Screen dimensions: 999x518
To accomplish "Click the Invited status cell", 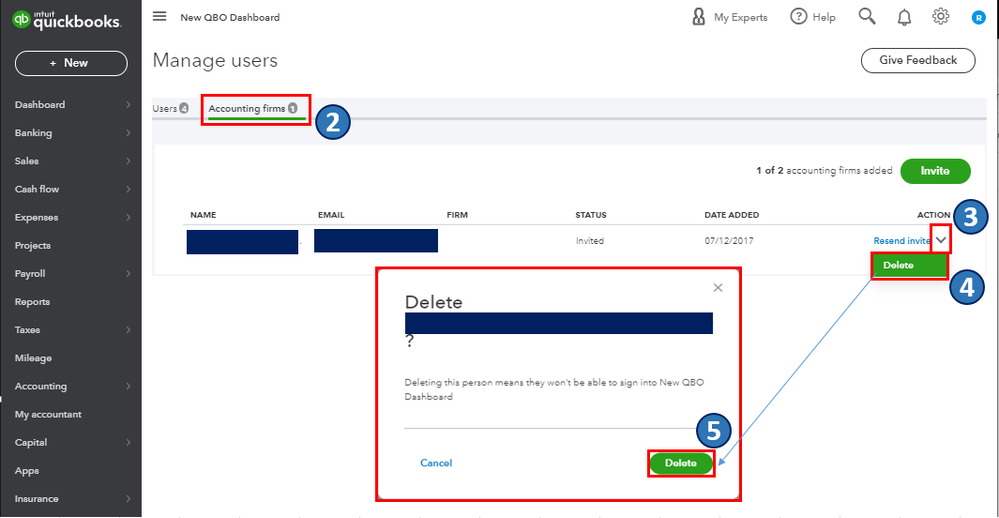I will coord(590,241).
